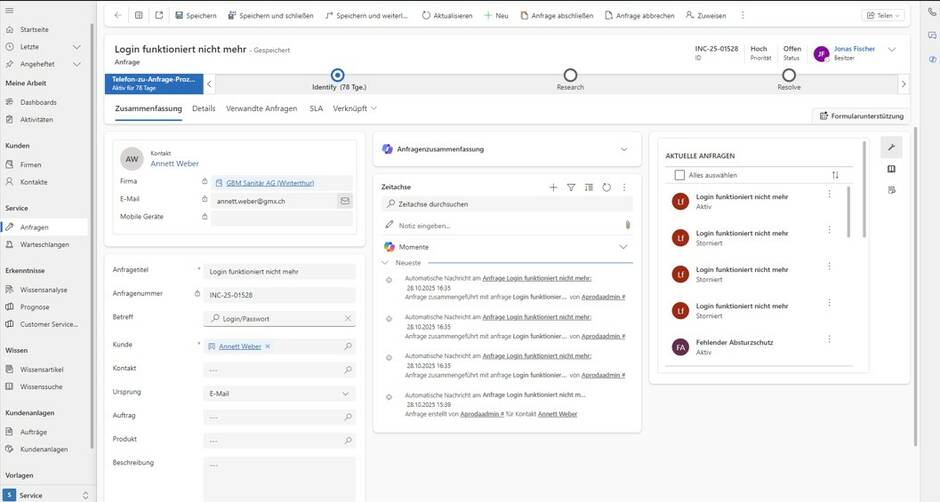Clear the Login/Passwort Betreff value

coord(348,318)
